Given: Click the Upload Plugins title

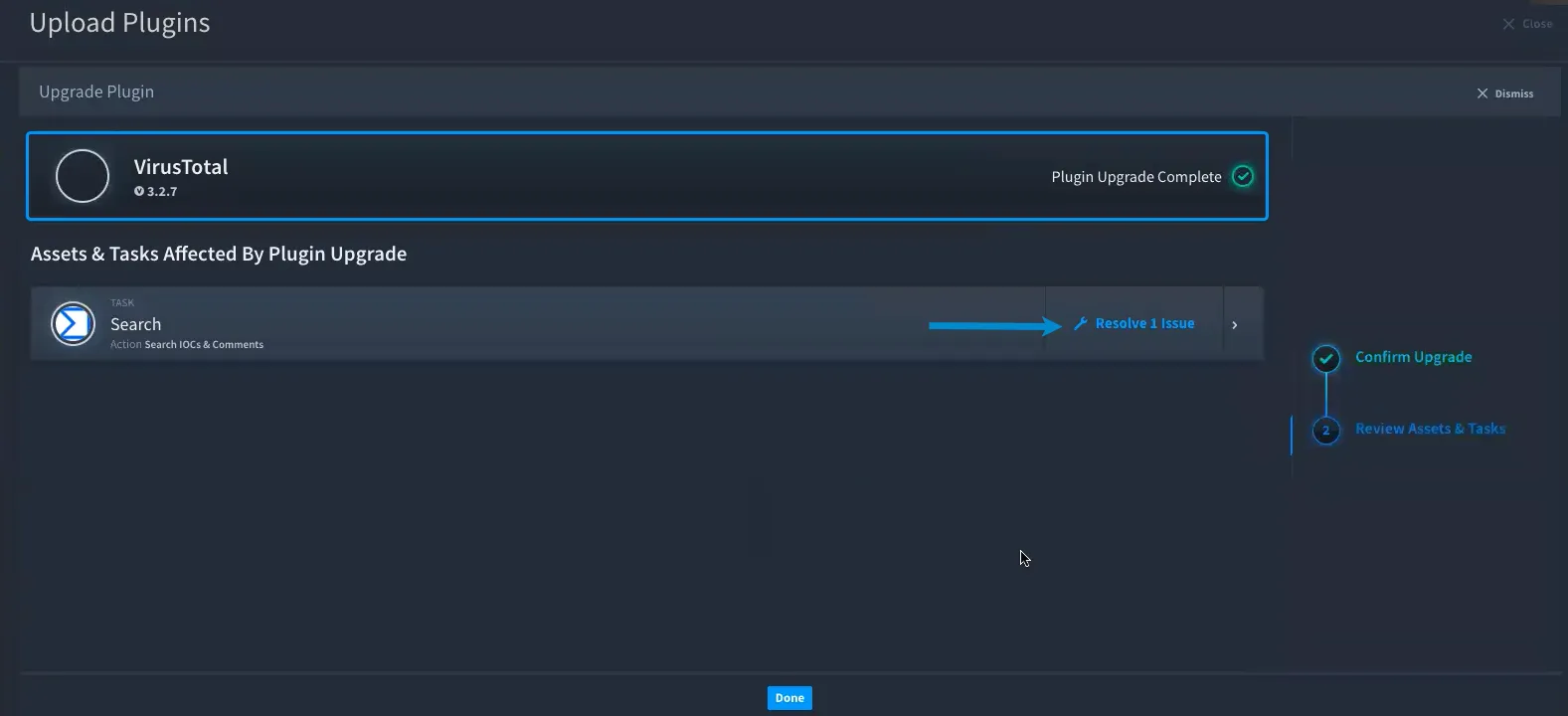Looking at the screenshot, I should click(120, 23).
